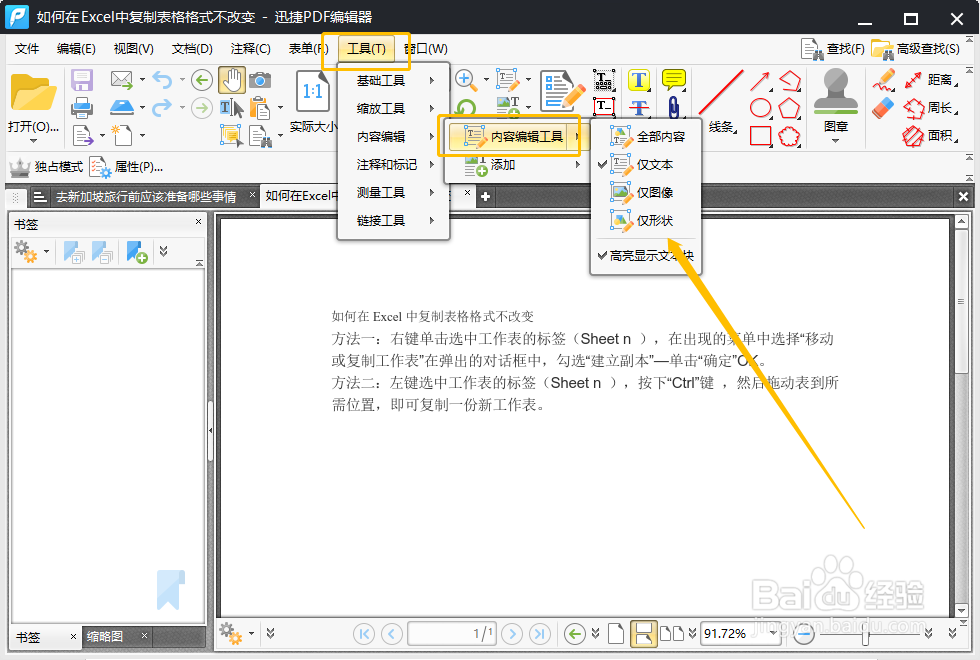Select 全部内容 editing mode

[646, 136]
